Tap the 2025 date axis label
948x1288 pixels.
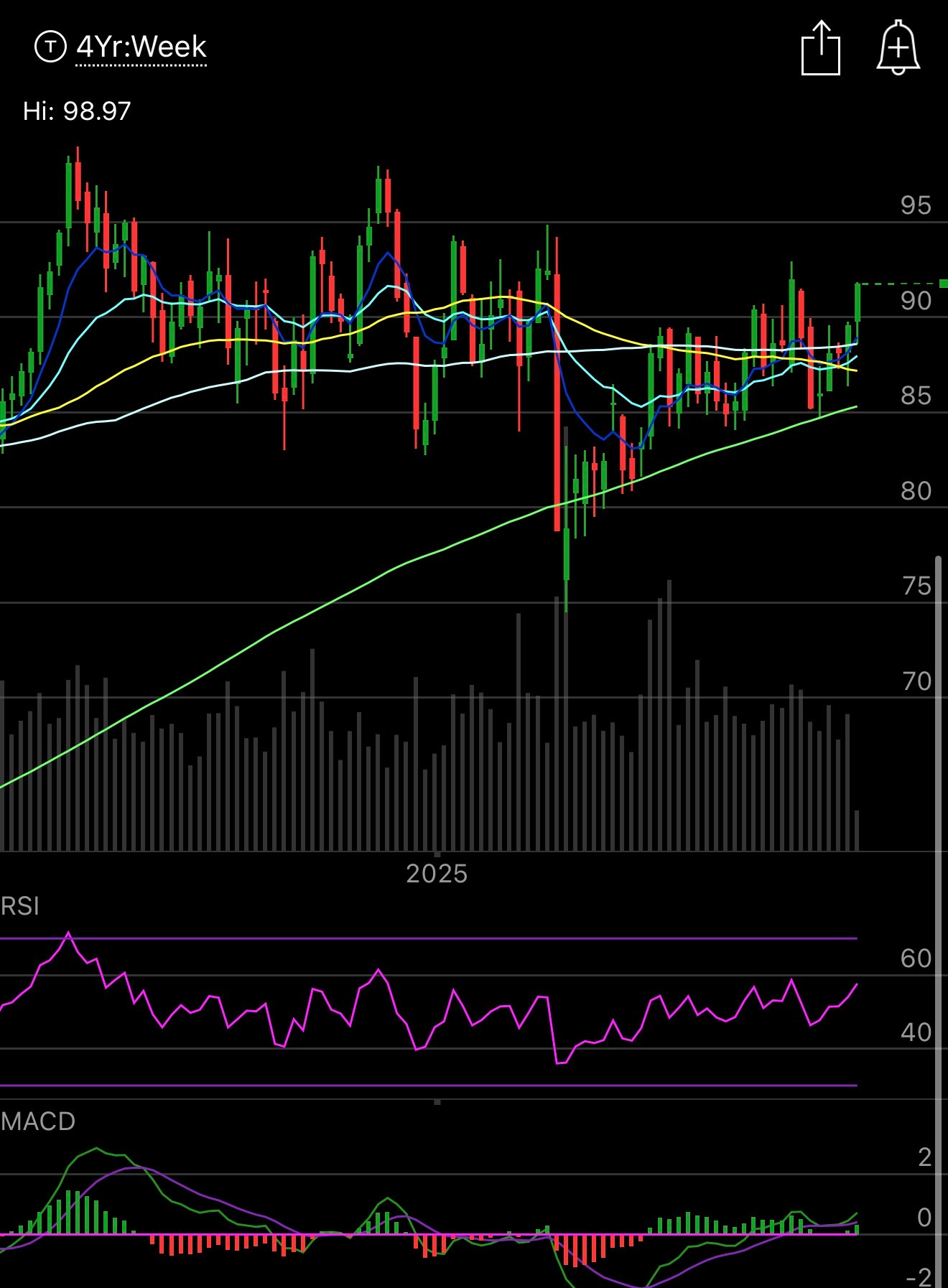click(x=437, y=874)
